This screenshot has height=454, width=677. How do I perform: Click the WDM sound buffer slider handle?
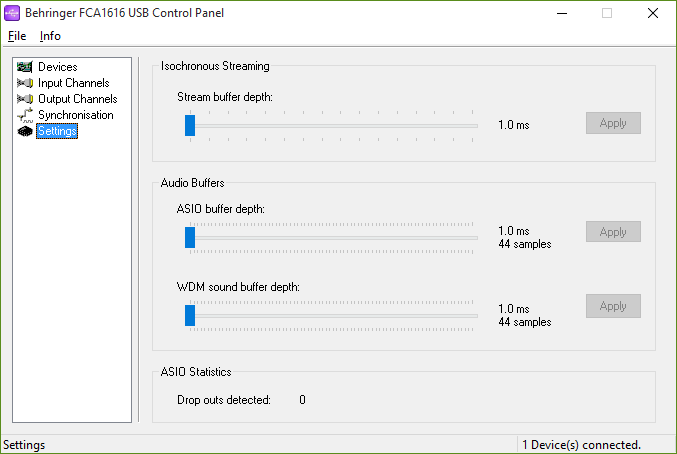coord(190,315)
